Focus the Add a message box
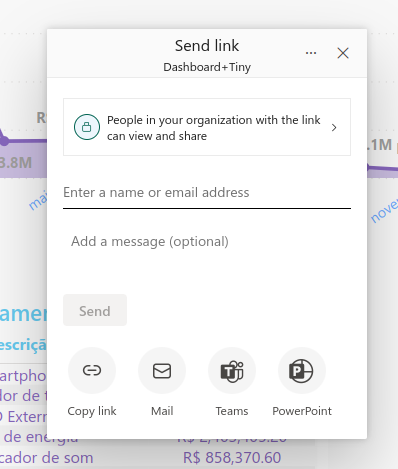Screen dimensions: 398x469 click(207, 253)
